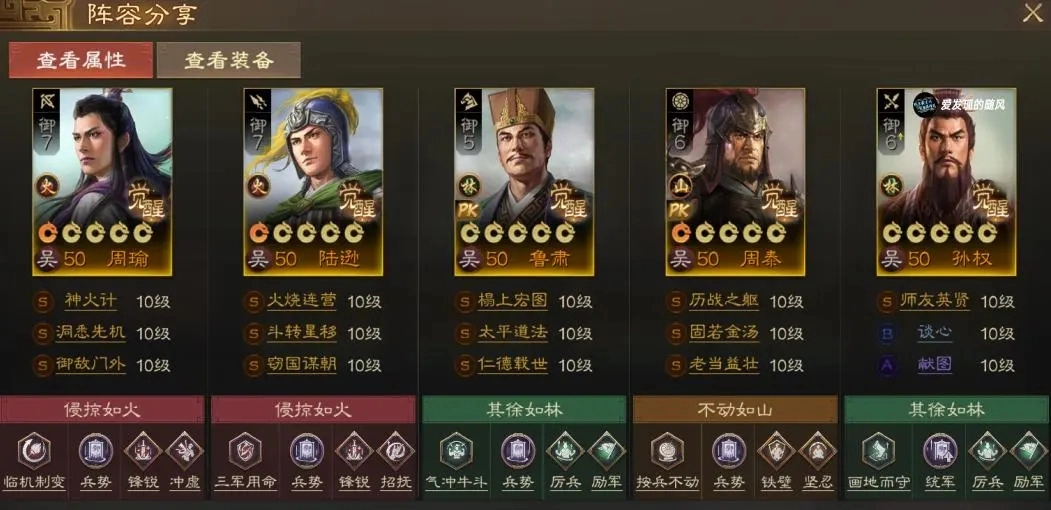Select the 按兵不动 tactic icon
1051x510 pixels.
(x=667, y=450)
